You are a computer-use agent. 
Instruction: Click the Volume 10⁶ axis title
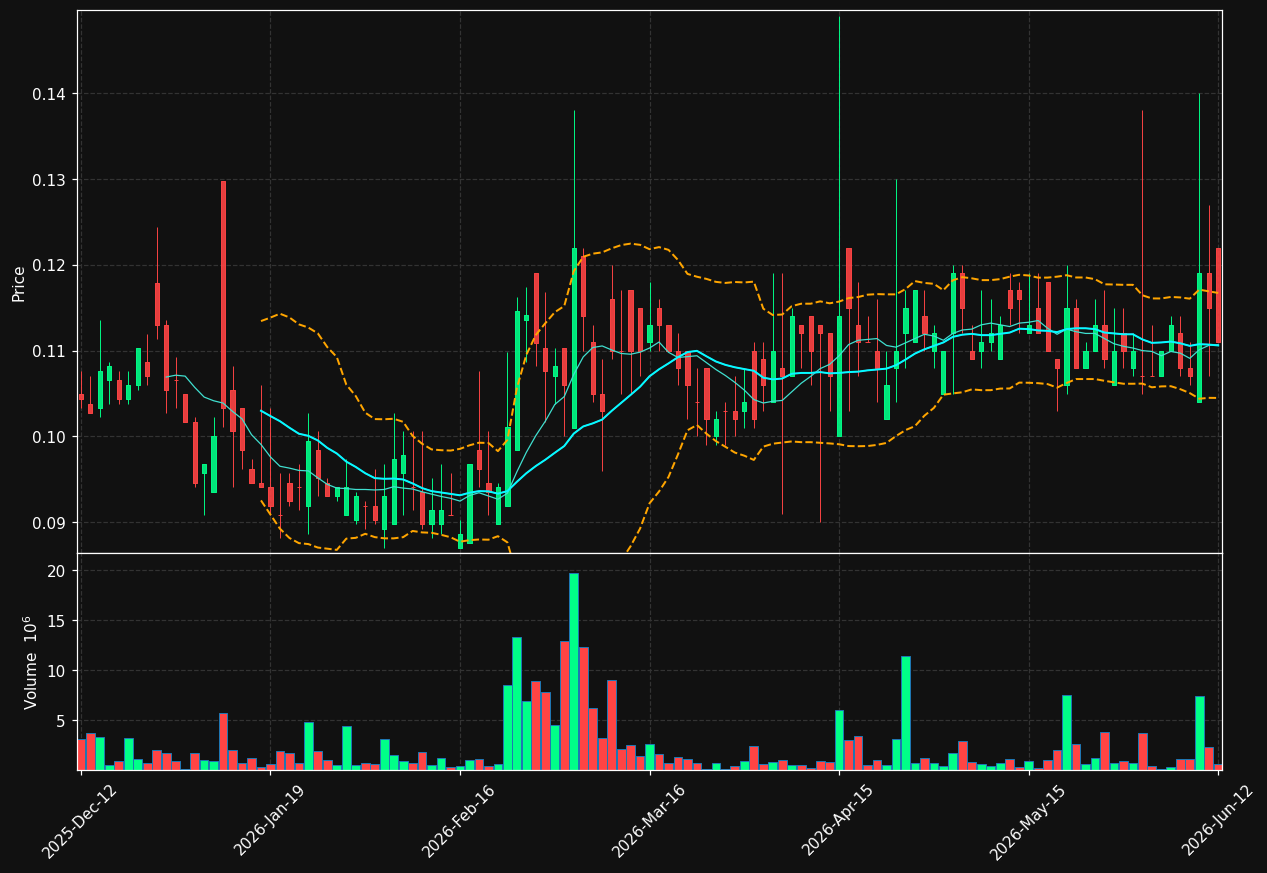pyautogui.click(x=30, y=662)
